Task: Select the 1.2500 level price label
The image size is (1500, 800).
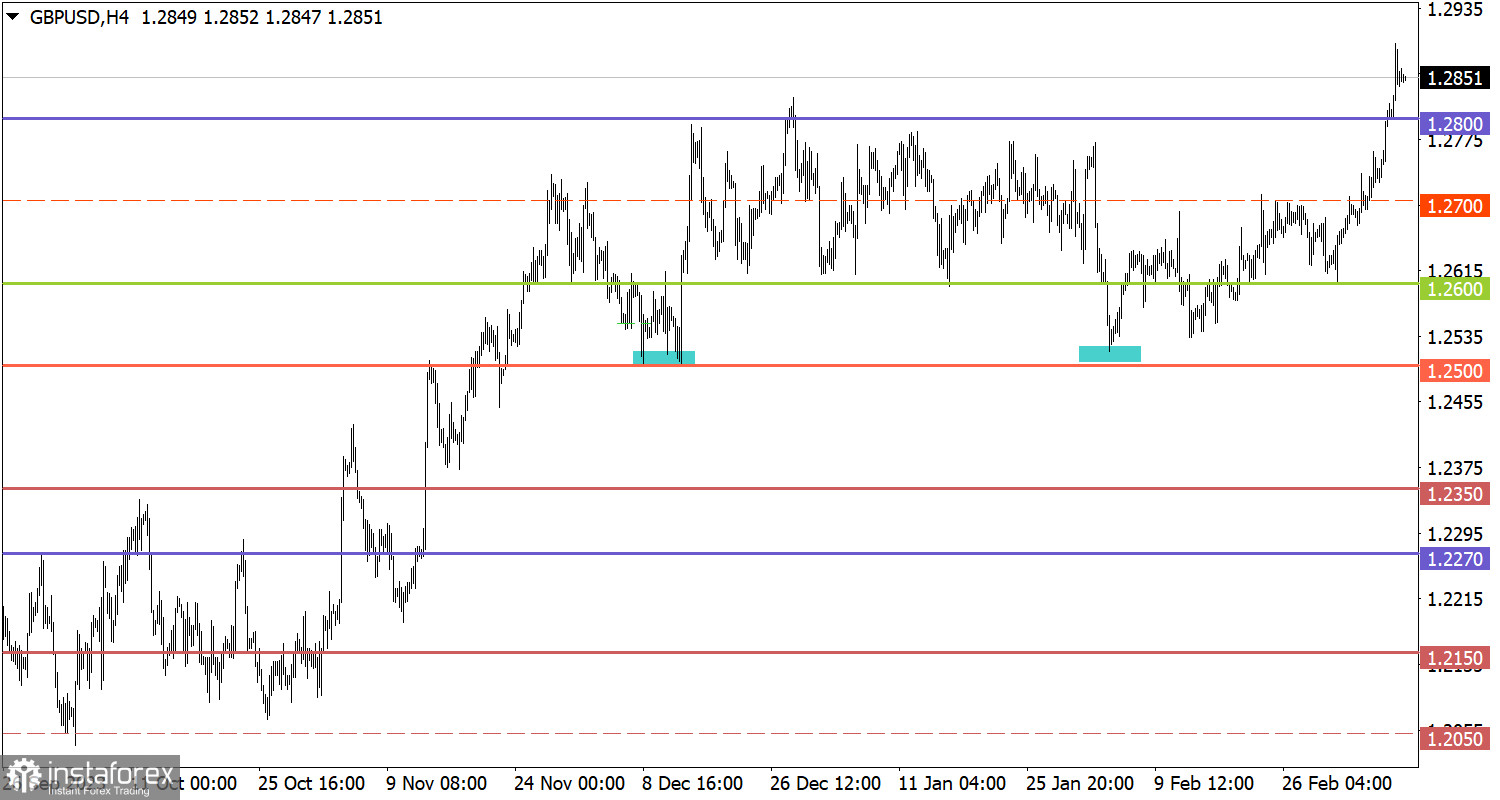Action: tap(1455, 370)
